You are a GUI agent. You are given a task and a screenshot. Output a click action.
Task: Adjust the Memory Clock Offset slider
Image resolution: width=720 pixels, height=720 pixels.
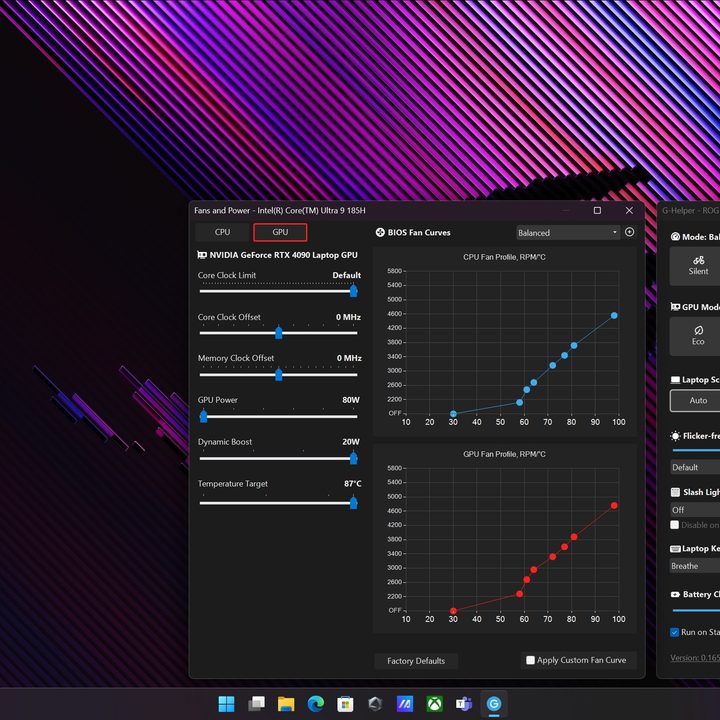click(278, 375)
